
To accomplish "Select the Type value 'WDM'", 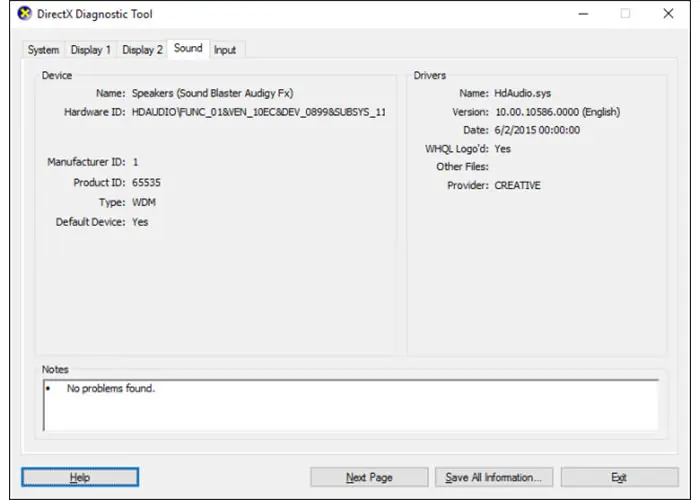I will (x=144, y=202).
